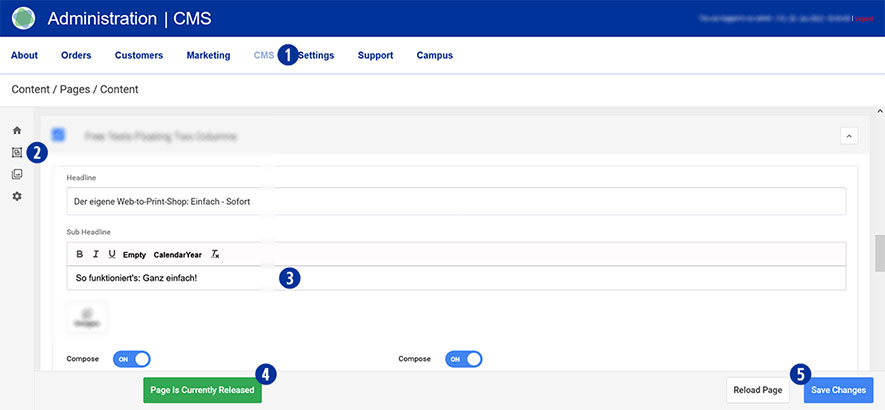Viewport: 885px width, 410px height.
Task: Click the scrollbar up arrow
Action: click(878, 111)
